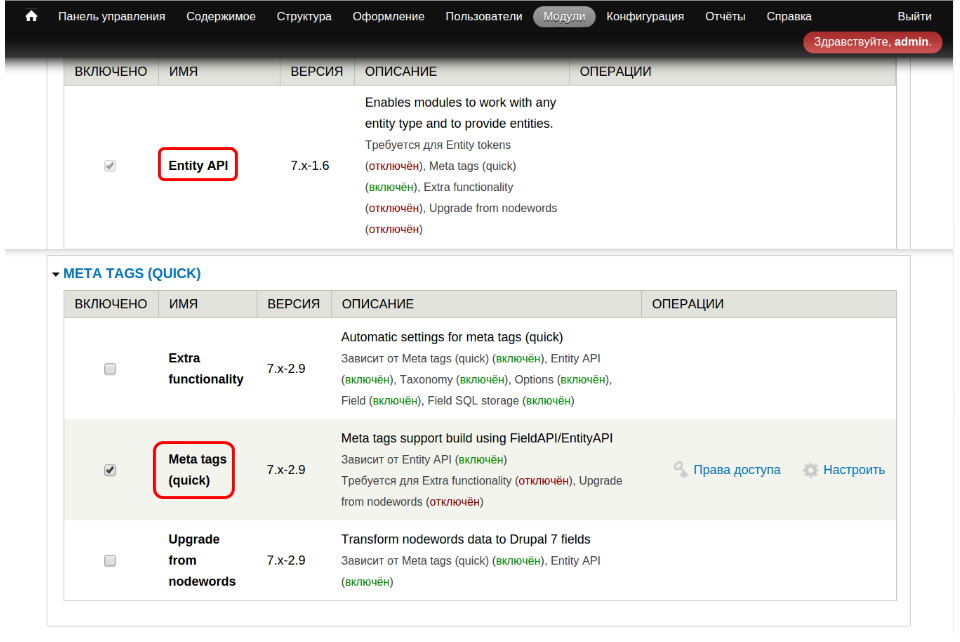Open the Права доступа link
The width and height of the screenshot is (960, 642).
pyautogui.click(x=737, y=470)
